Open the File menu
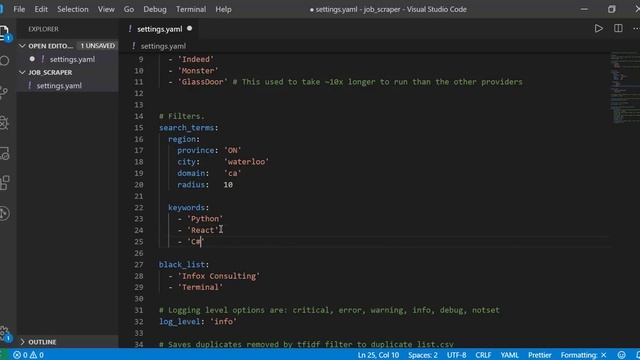 pyautogui.click(x=19, y=9)
